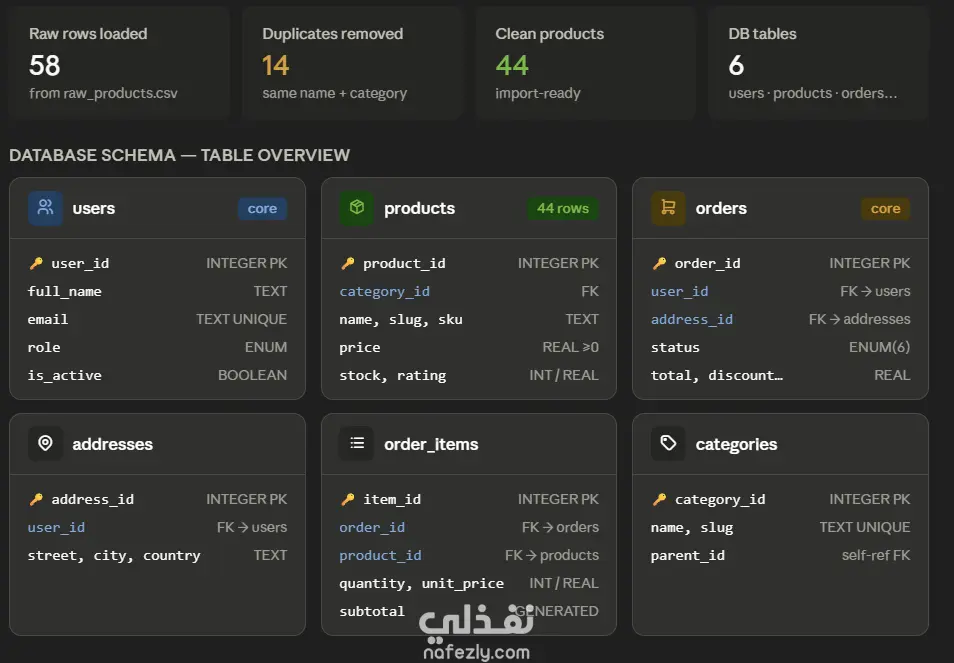Select the Clean products stat card
Viewport: 954px width, 663px height.
pos(585,63)
